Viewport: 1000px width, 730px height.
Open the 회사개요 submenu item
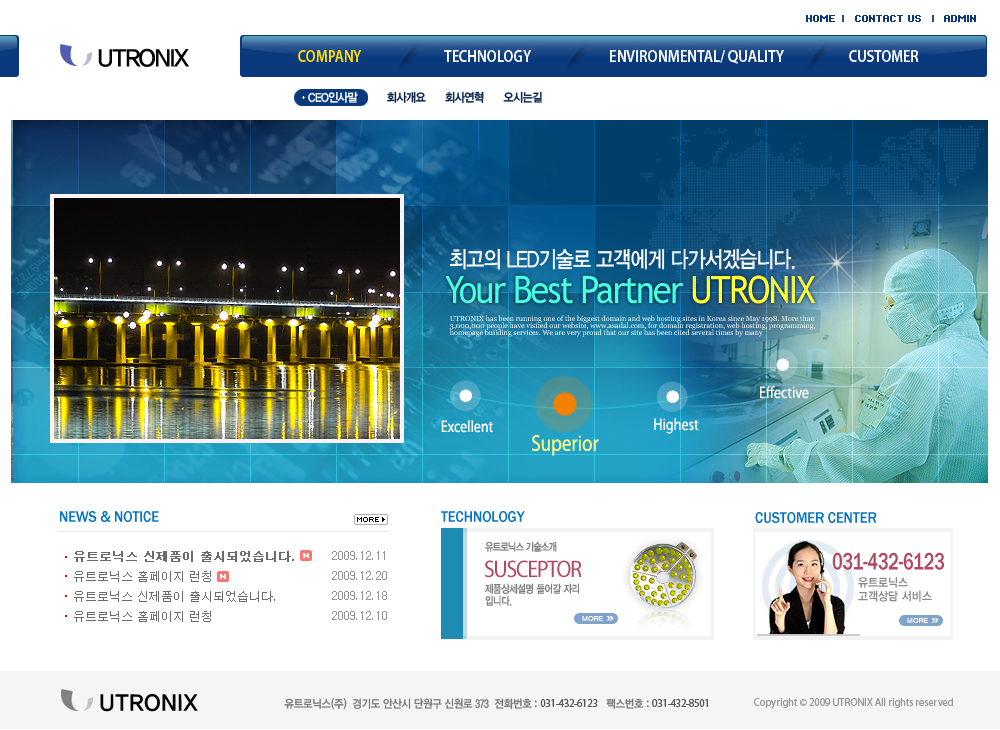(406, 98)
